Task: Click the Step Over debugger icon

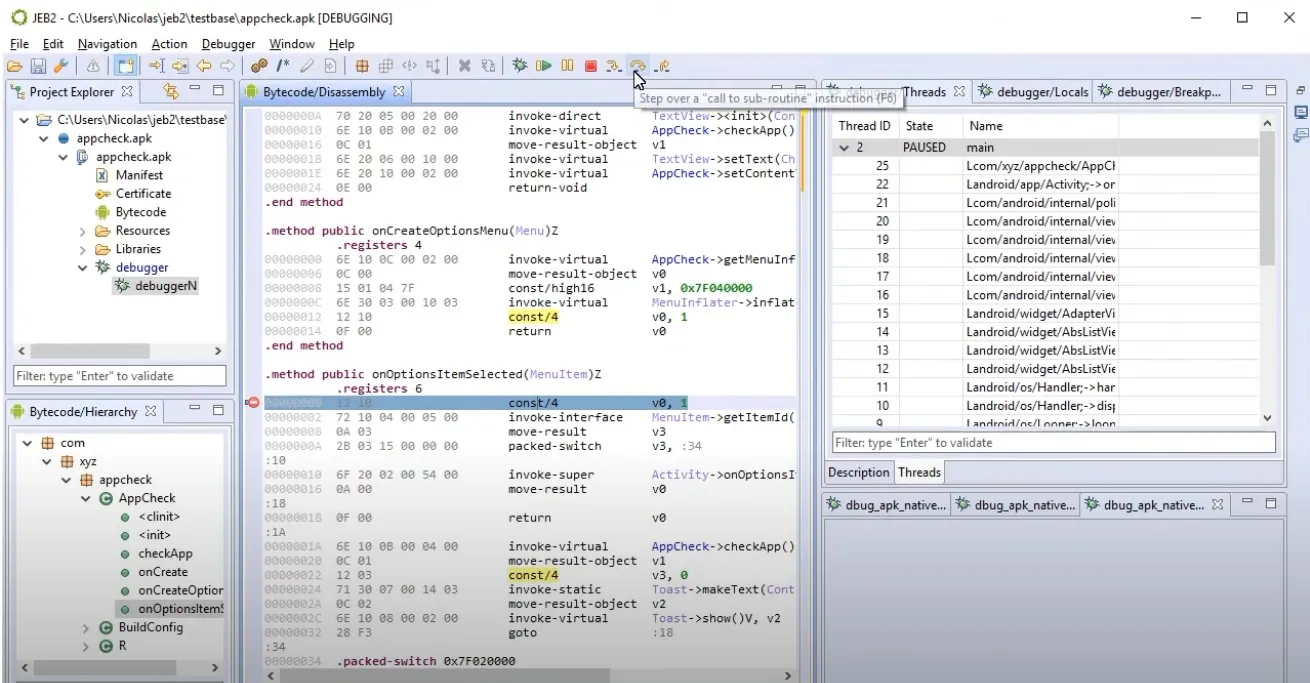Action: (638, 66)
